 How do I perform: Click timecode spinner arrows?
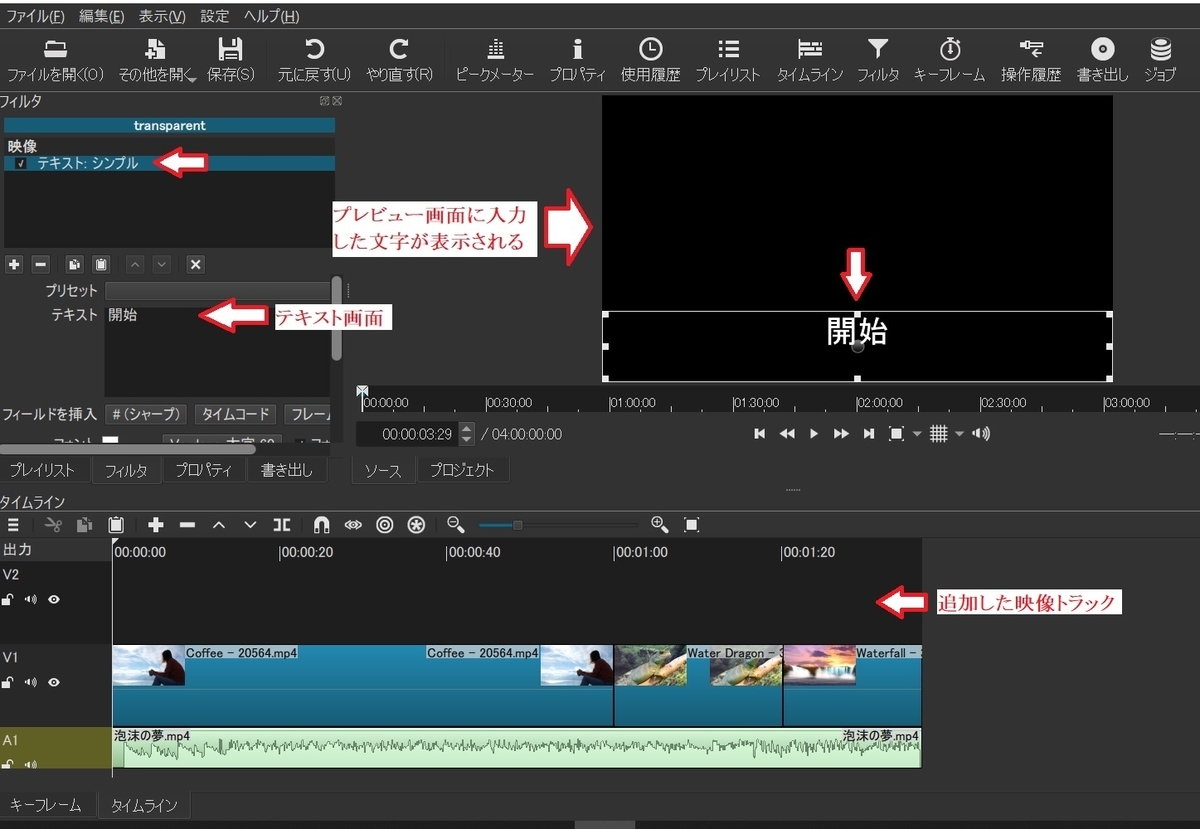point(466,434)
